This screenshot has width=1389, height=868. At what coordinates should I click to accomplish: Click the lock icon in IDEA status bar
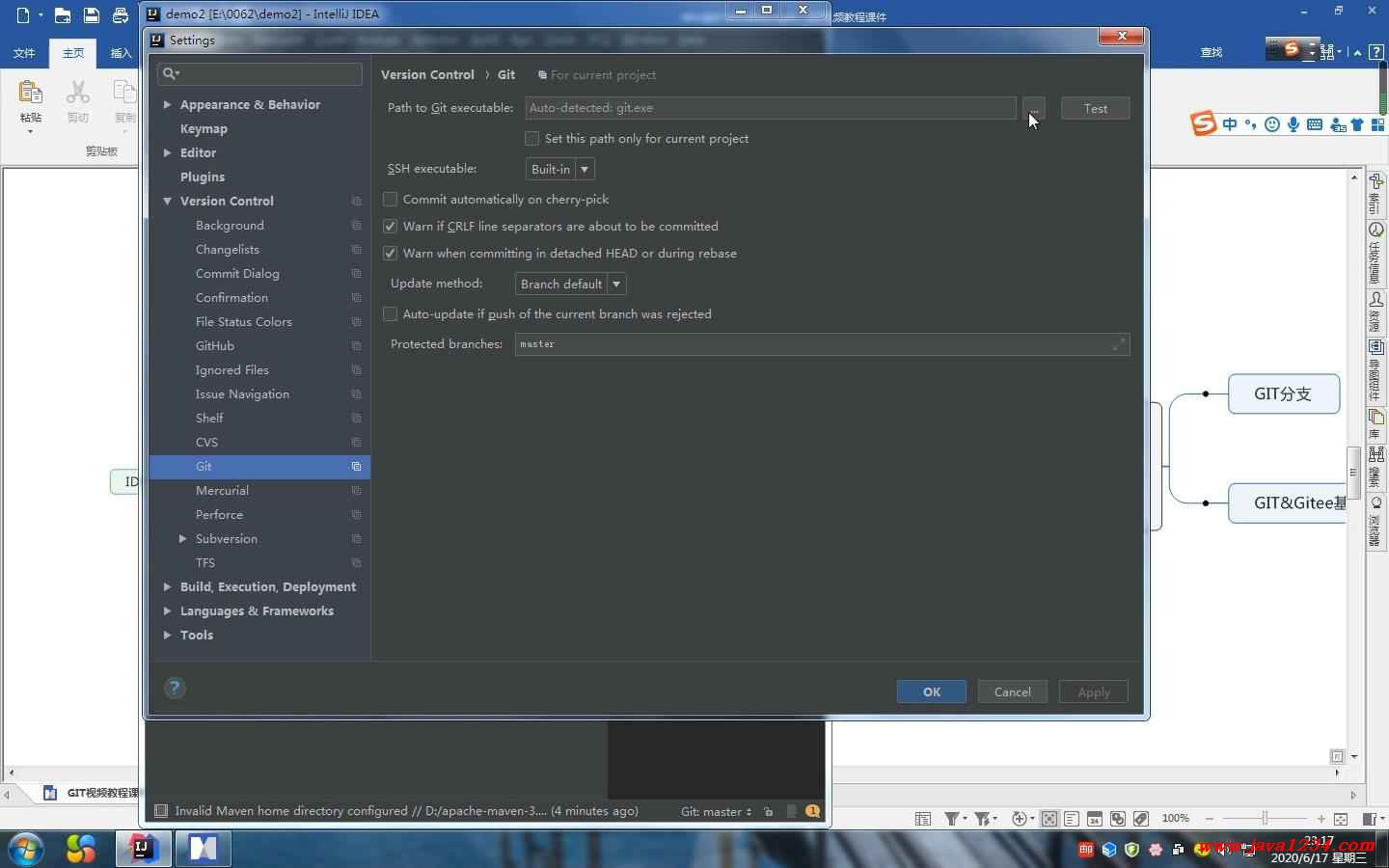pyautogui.click(x=768, y=811)
